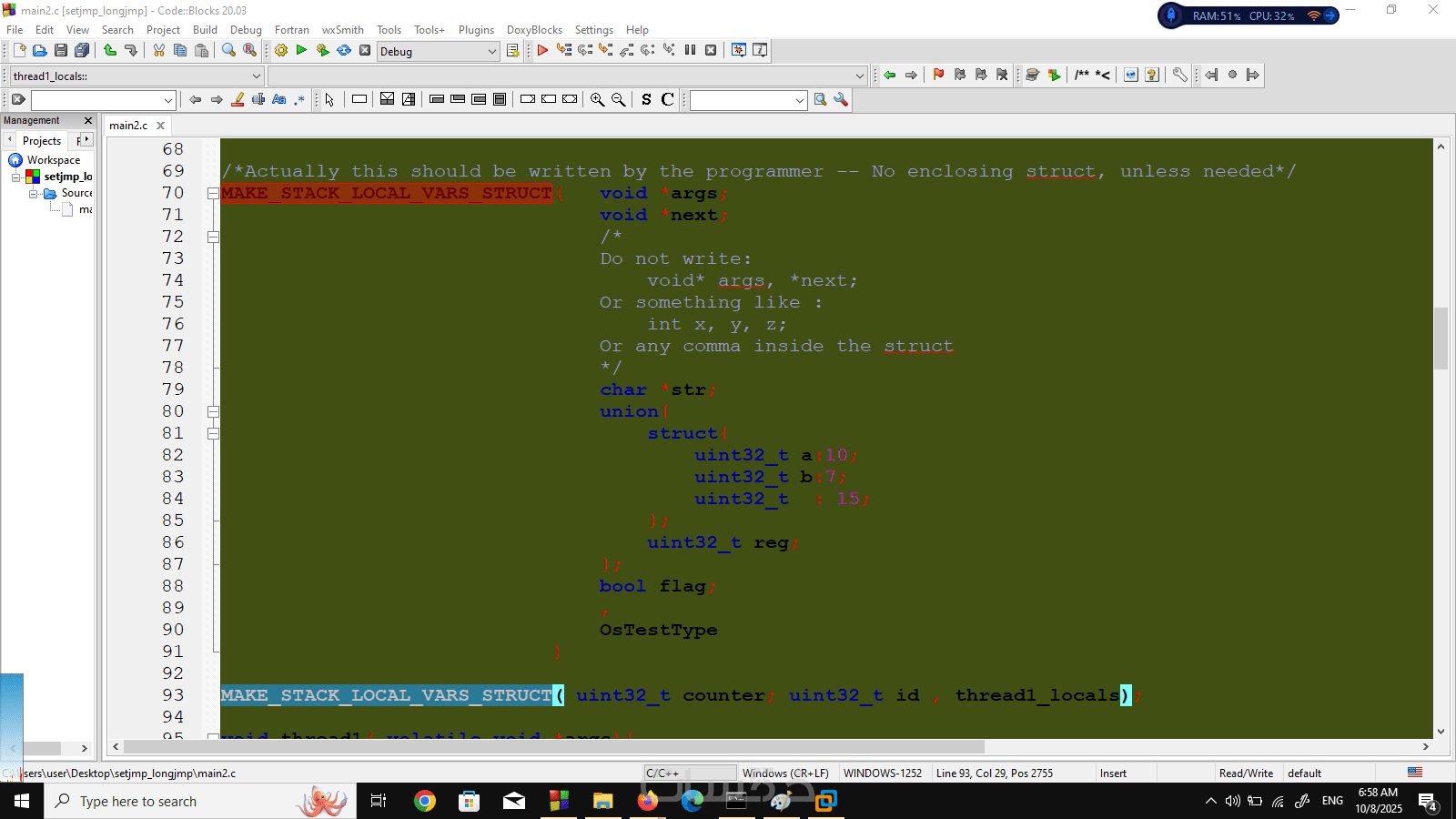Abort the build process

(x=365, y=51)
